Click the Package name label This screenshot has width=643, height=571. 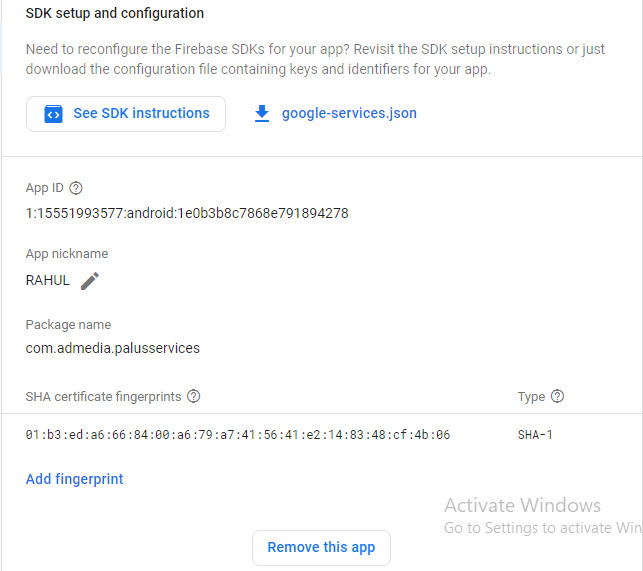68,325
